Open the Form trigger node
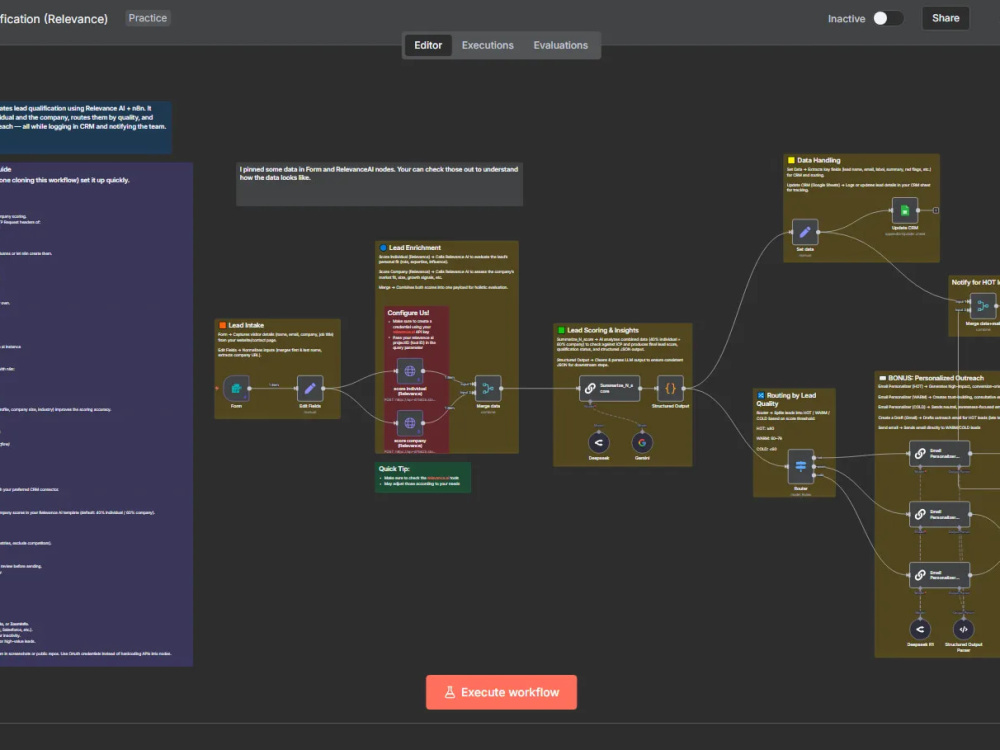The image size is (1000, 750). pos(237,388)
